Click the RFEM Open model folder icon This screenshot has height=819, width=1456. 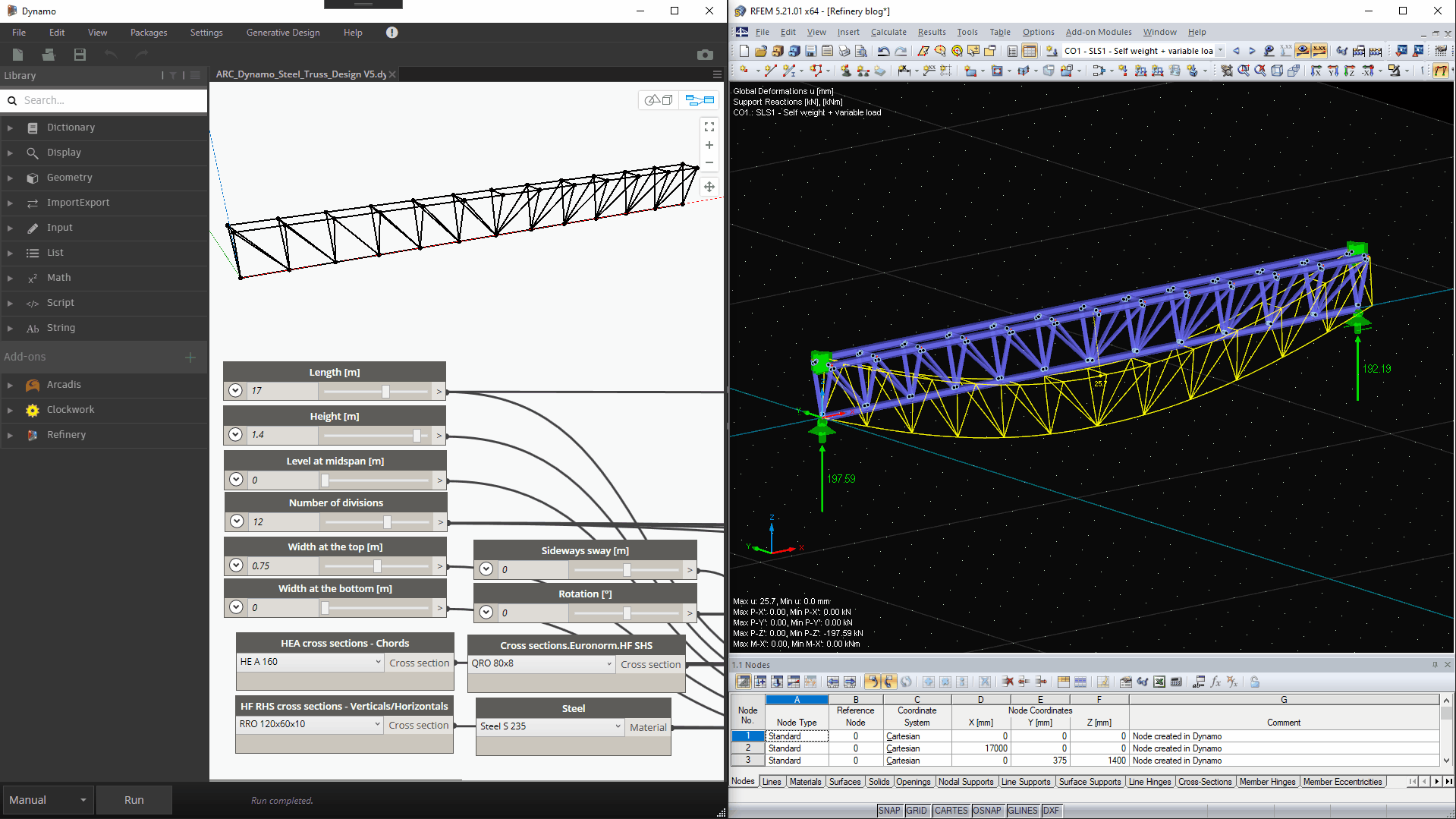[761, 51]
